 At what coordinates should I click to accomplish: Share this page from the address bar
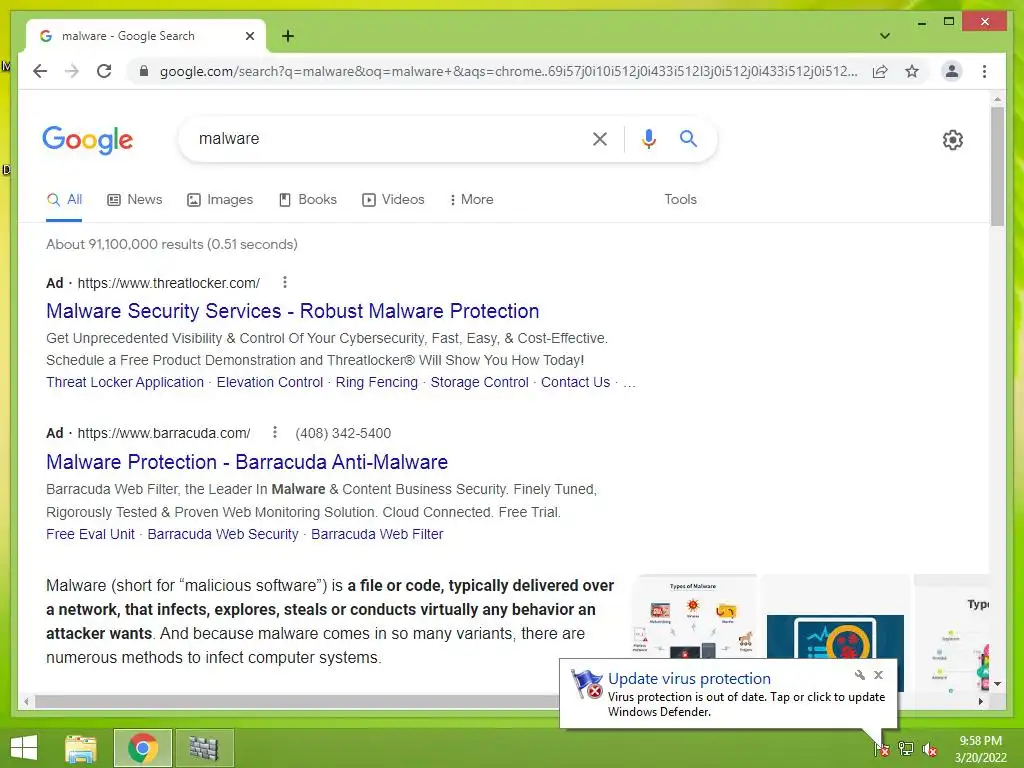coord(880,71)
